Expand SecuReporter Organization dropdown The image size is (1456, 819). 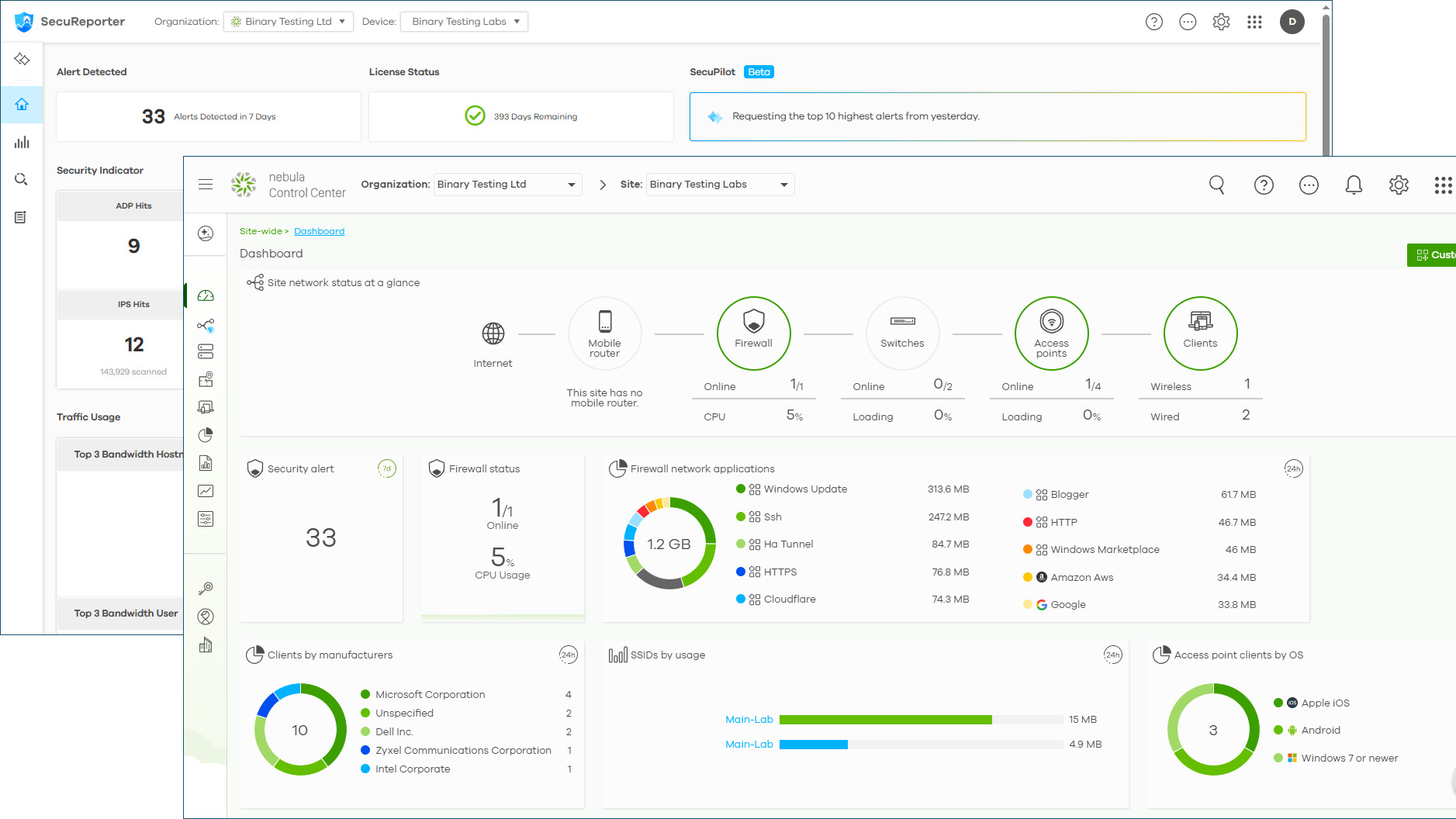(x=289, y=22)
